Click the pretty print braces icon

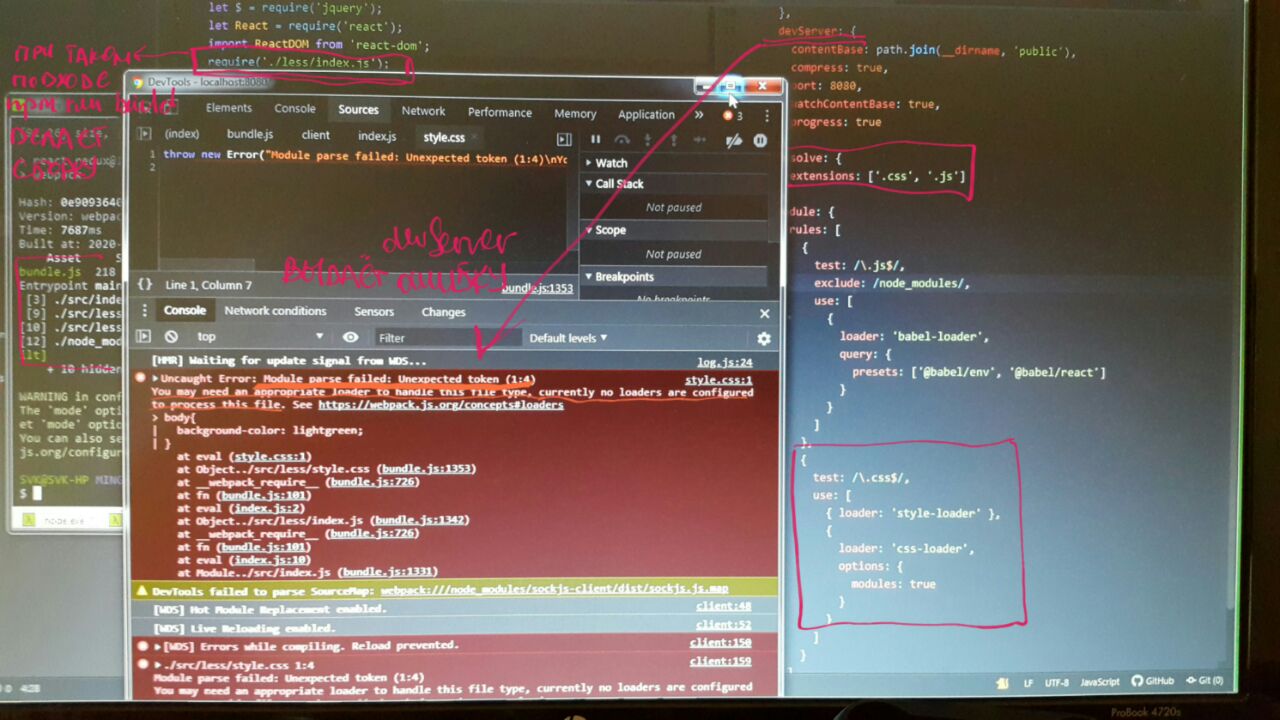[145, 285]
